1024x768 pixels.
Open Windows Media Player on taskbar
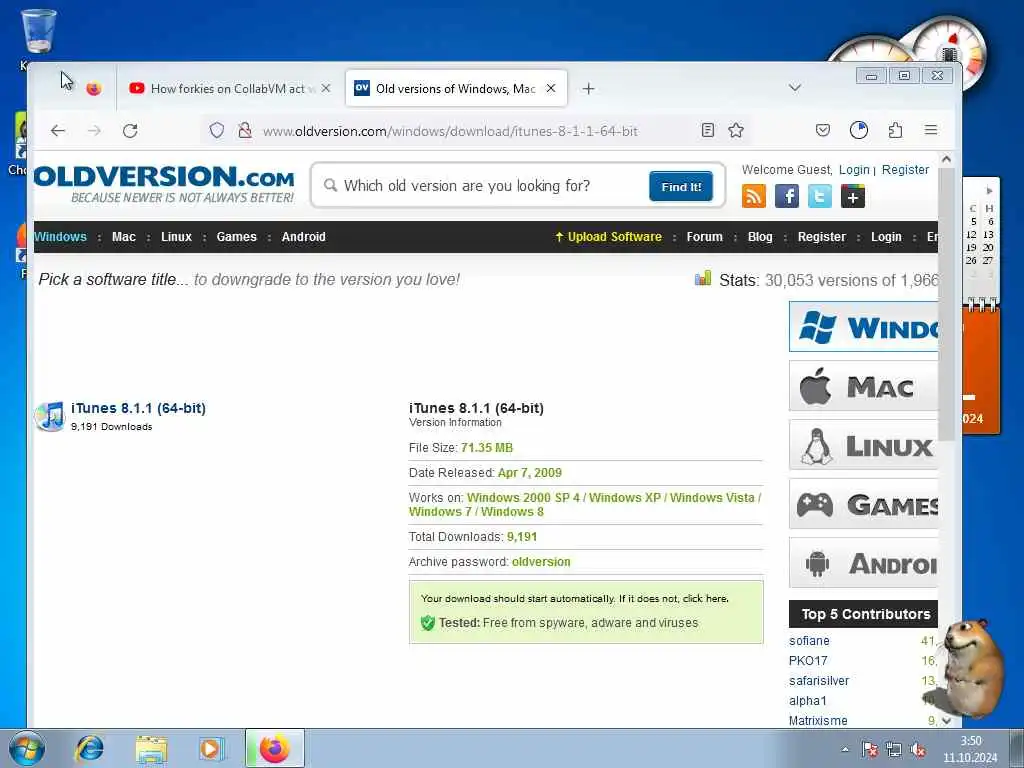tap(212, 749)
